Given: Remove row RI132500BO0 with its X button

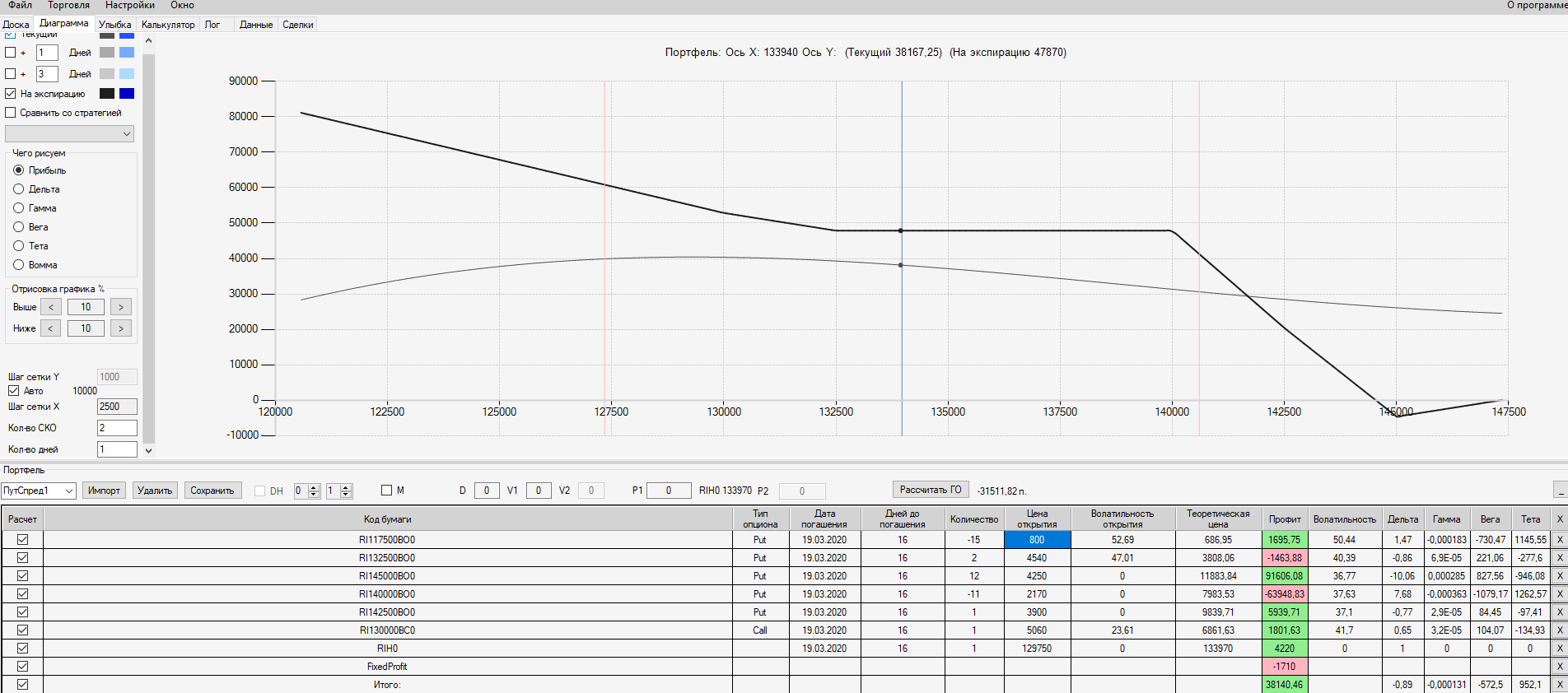Looking at the screenshot, I should [x=1559, y=558].
